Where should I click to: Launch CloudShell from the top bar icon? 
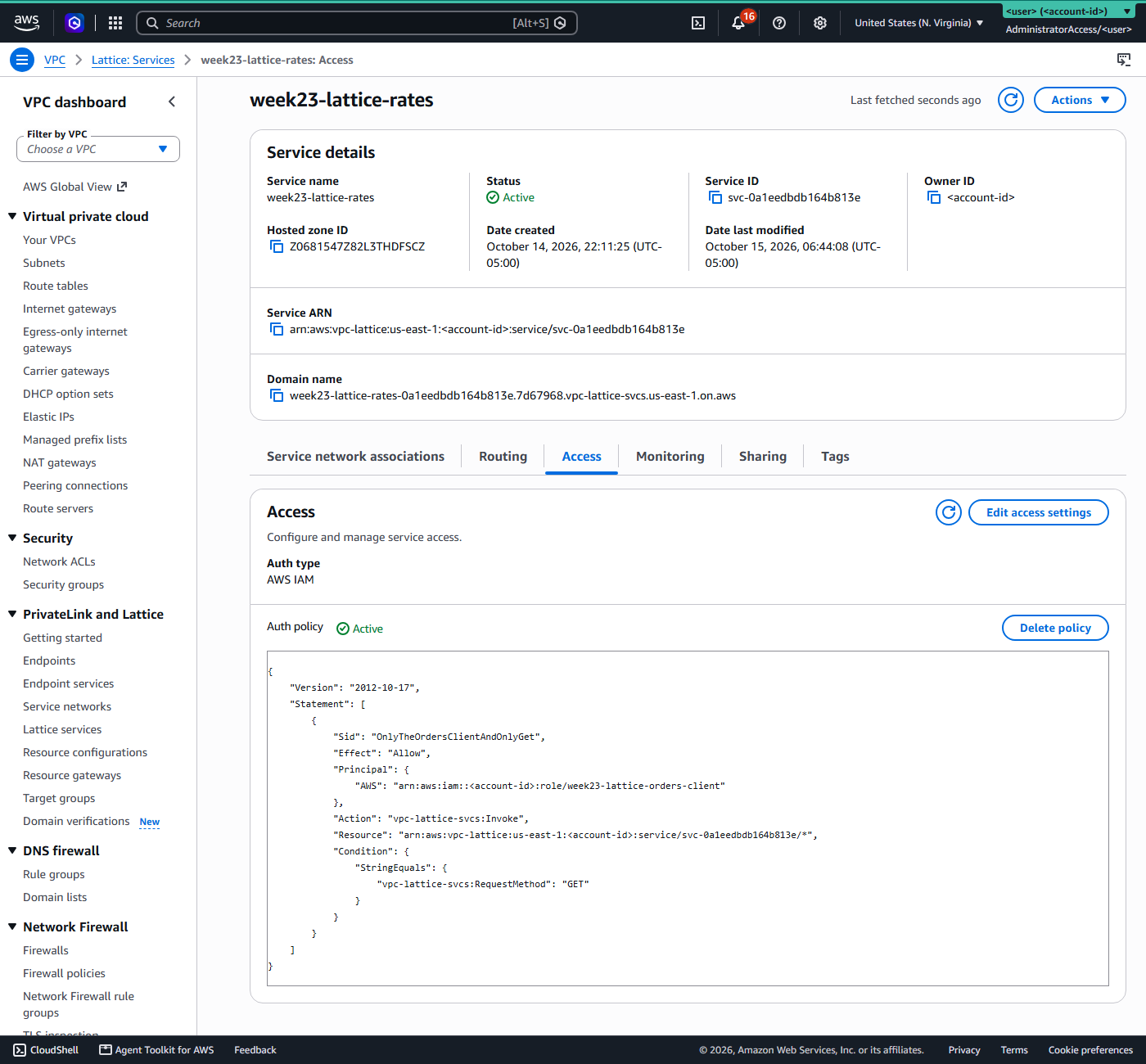pos(698,23)
